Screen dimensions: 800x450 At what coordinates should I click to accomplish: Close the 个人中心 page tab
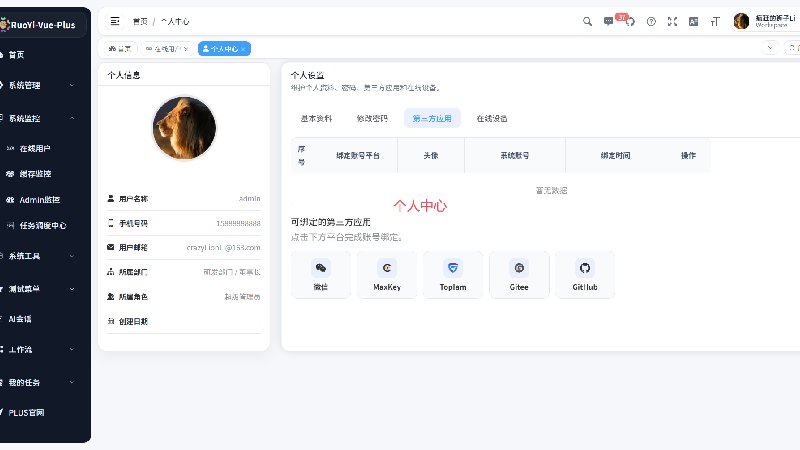(x=243, y=49)
